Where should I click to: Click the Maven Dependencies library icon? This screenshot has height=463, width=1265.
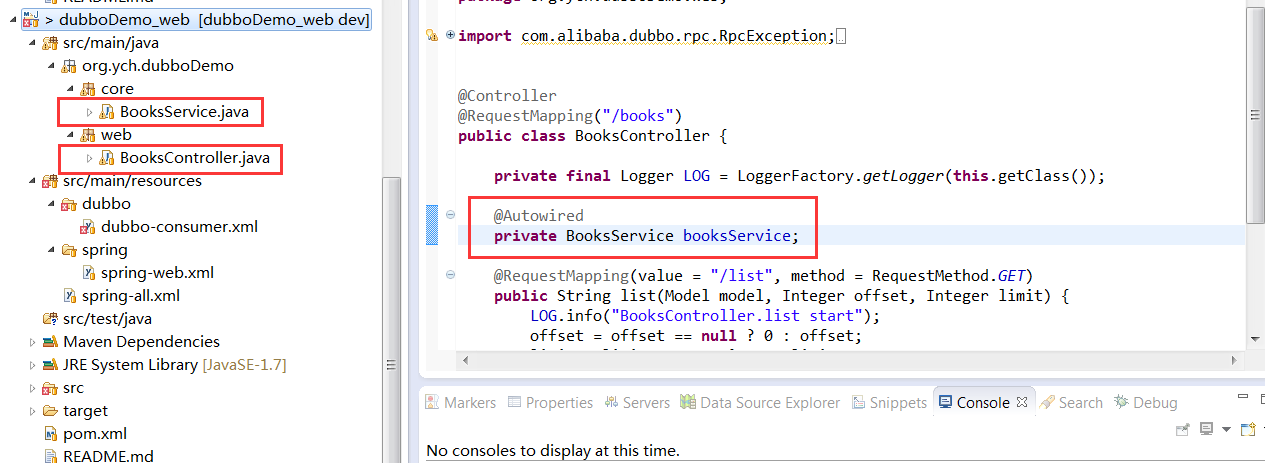pos(49,342)
